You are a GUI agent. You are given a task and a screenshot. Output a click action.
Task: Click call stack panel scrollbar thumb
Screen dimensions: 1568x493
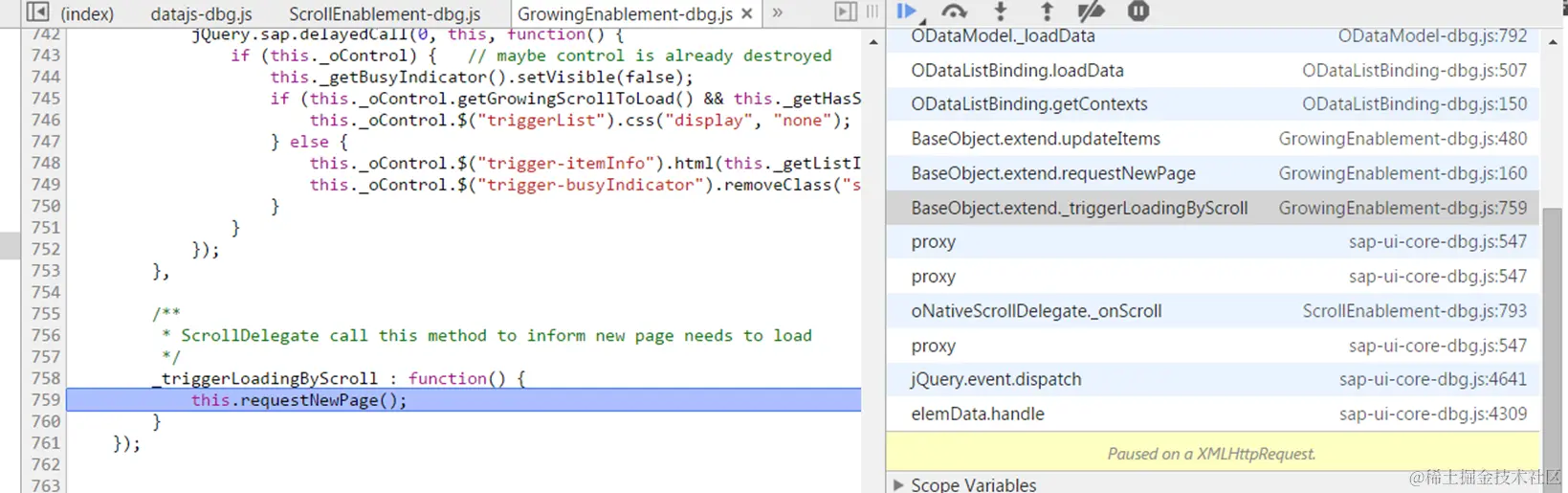(x=1553, y=337)
